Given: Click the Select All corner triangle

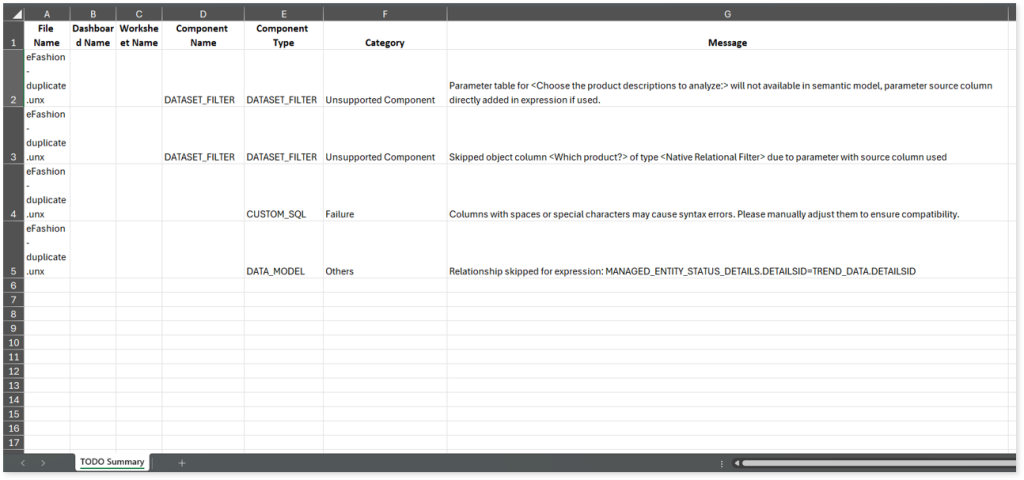Looking at the screenshot, I should coord(13,14).
